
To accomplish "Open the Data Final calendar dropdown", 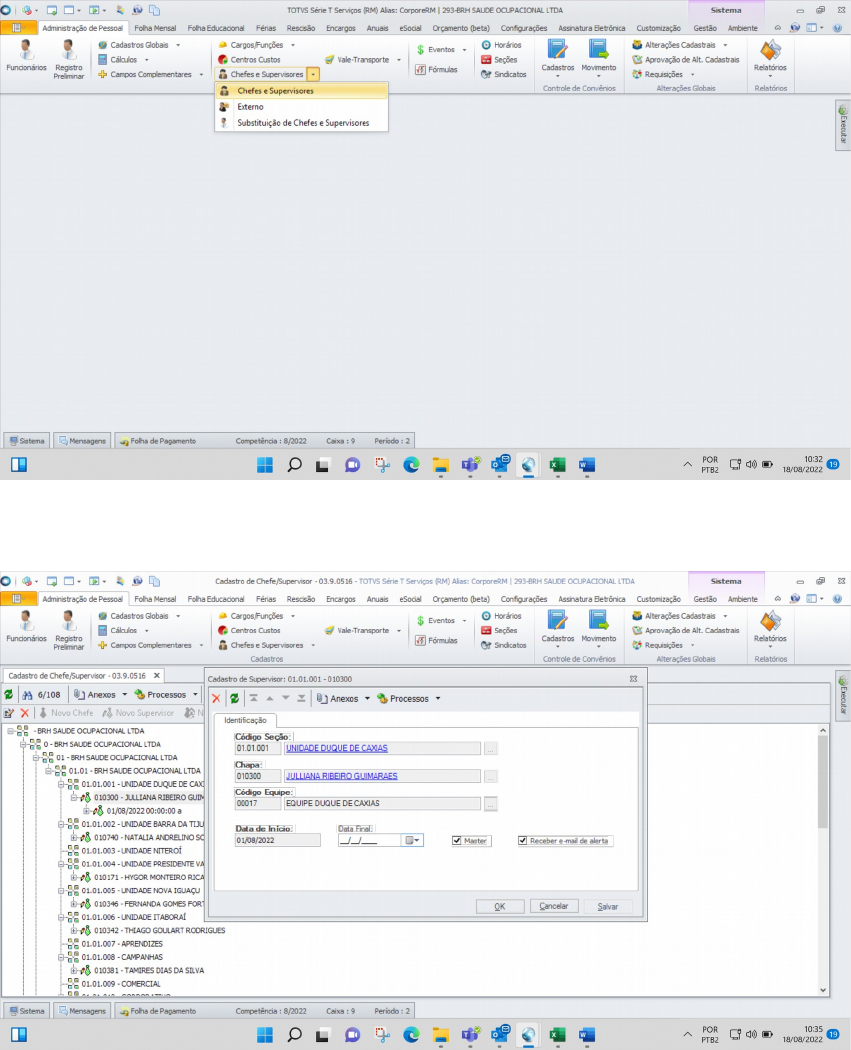I will (410, 841).
